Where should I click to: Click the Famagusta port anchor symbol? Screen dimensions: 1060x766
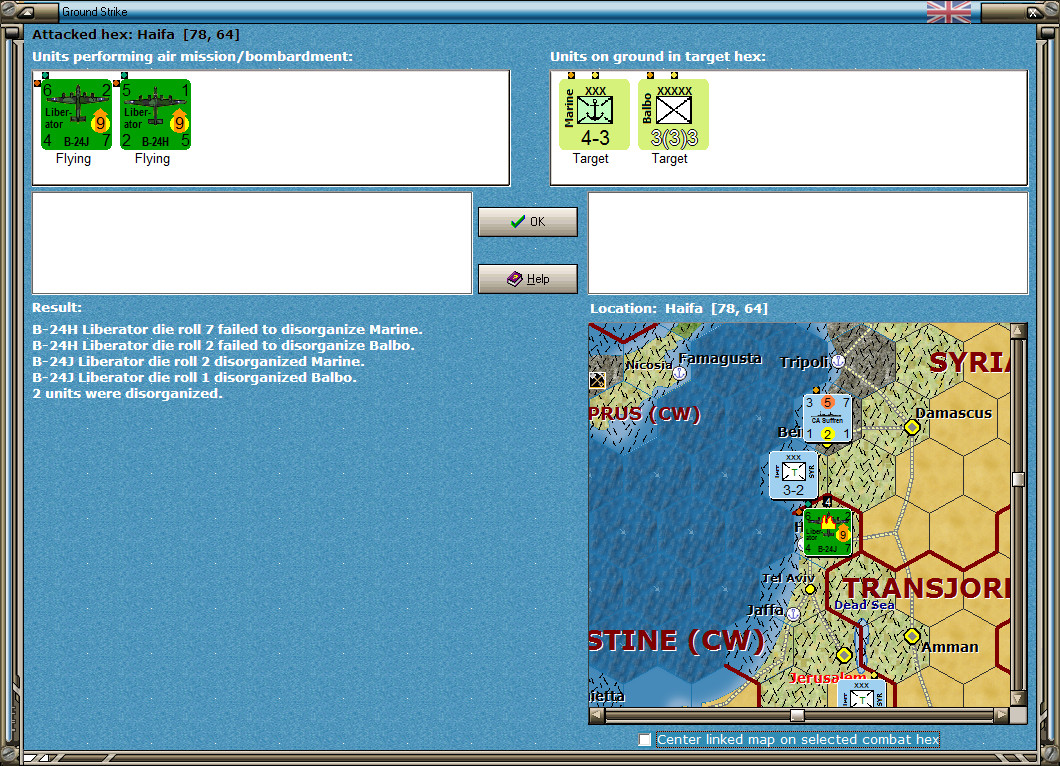(x=680, y=373)
